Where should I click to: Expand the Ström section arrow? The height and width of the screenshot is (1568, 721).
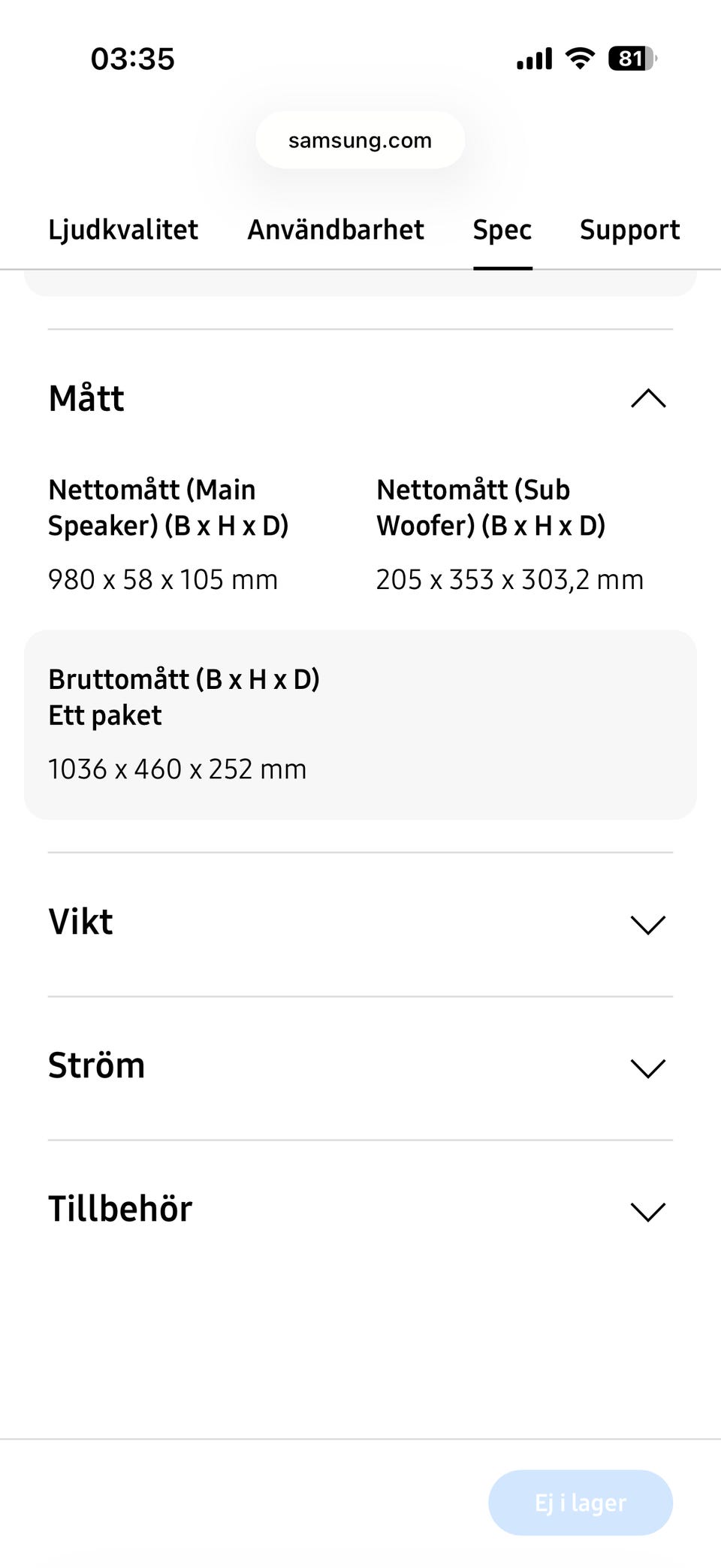pyautogui.click(x=648, y=1068)
